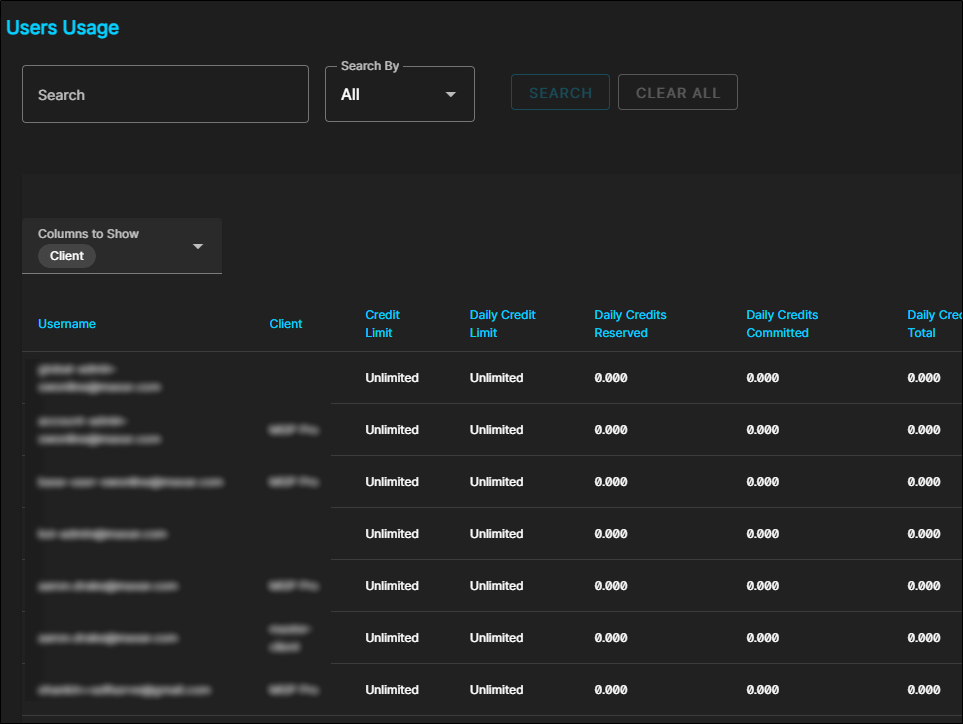Click the Credit Limit column header
This screenshot has height=724, width=963.
click(382, 324)
